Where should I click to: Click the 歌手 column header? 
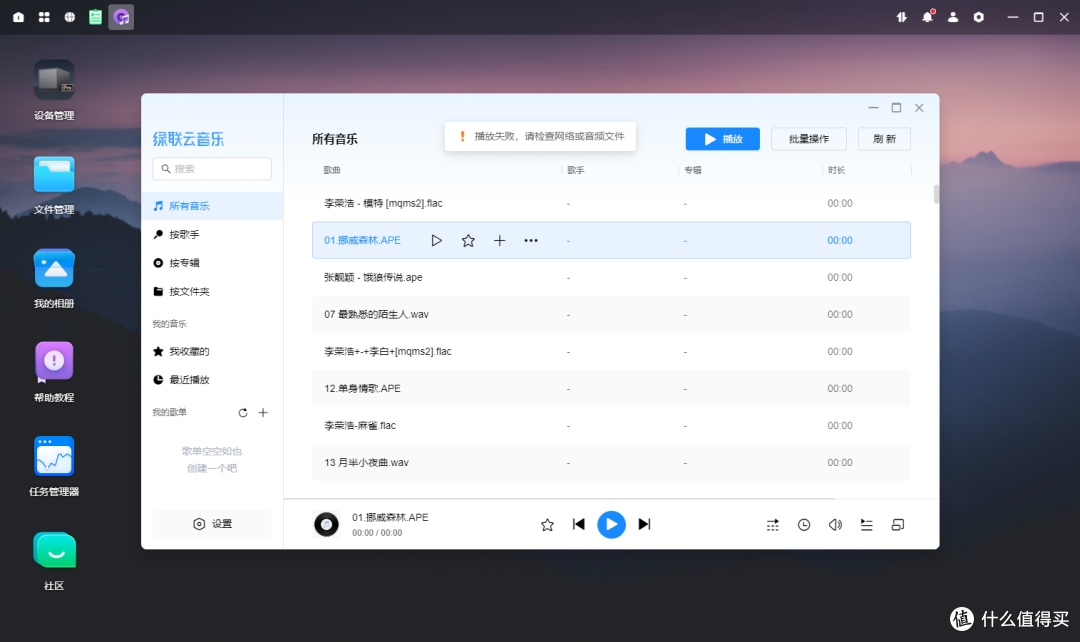click(576, 170)
